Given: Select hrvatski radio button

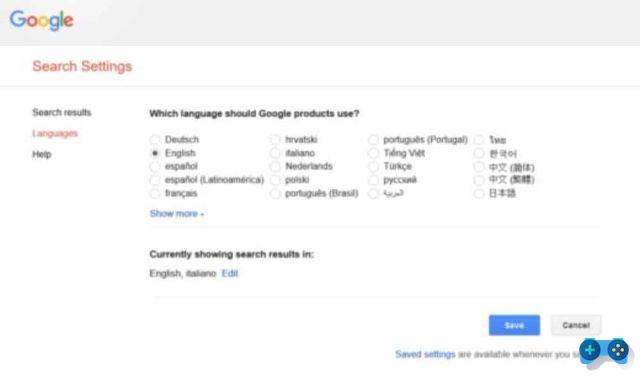Looking at the screenshot, I should click(x=276, y=140).
